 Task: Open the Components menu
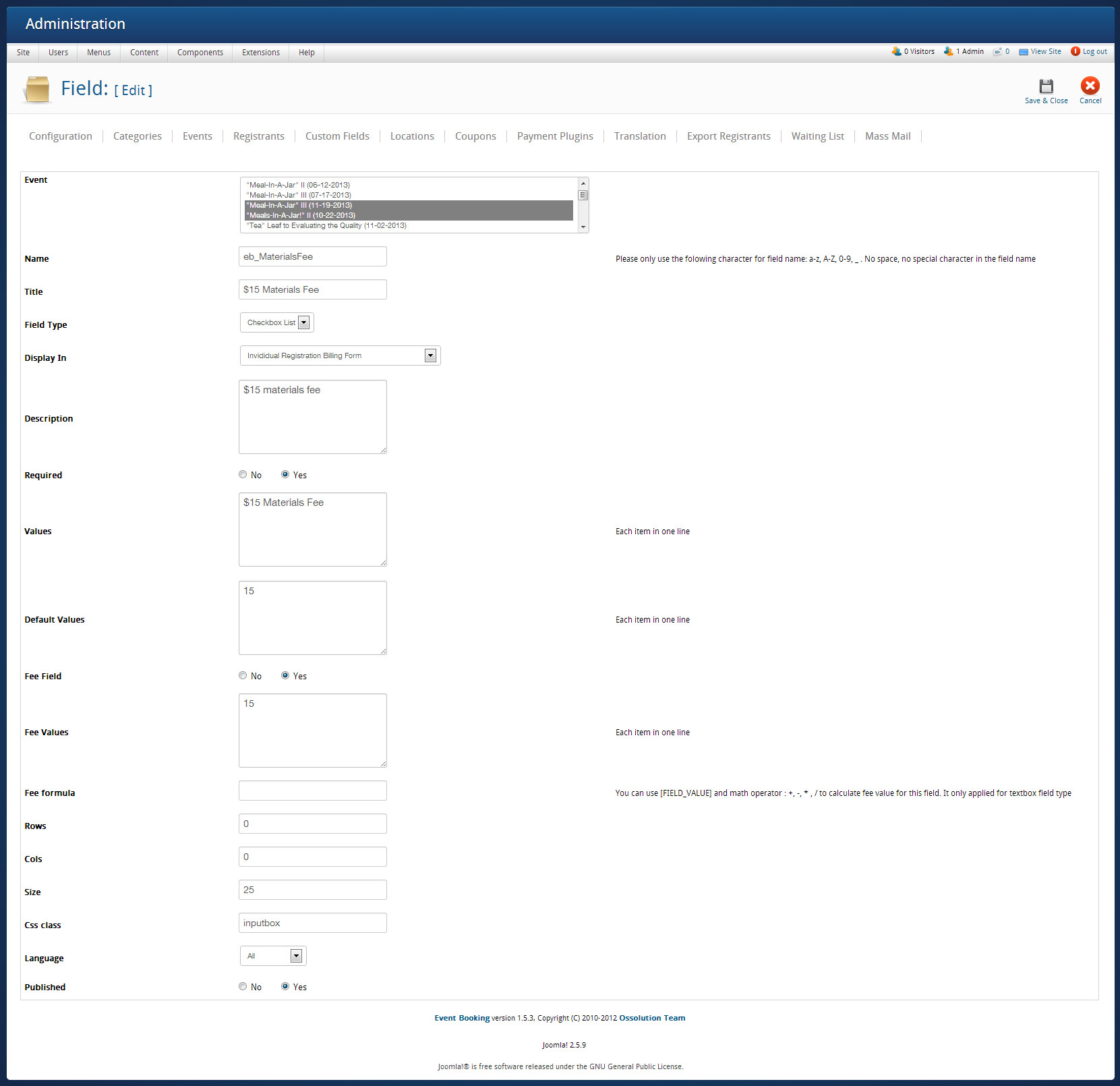[200, 53]
